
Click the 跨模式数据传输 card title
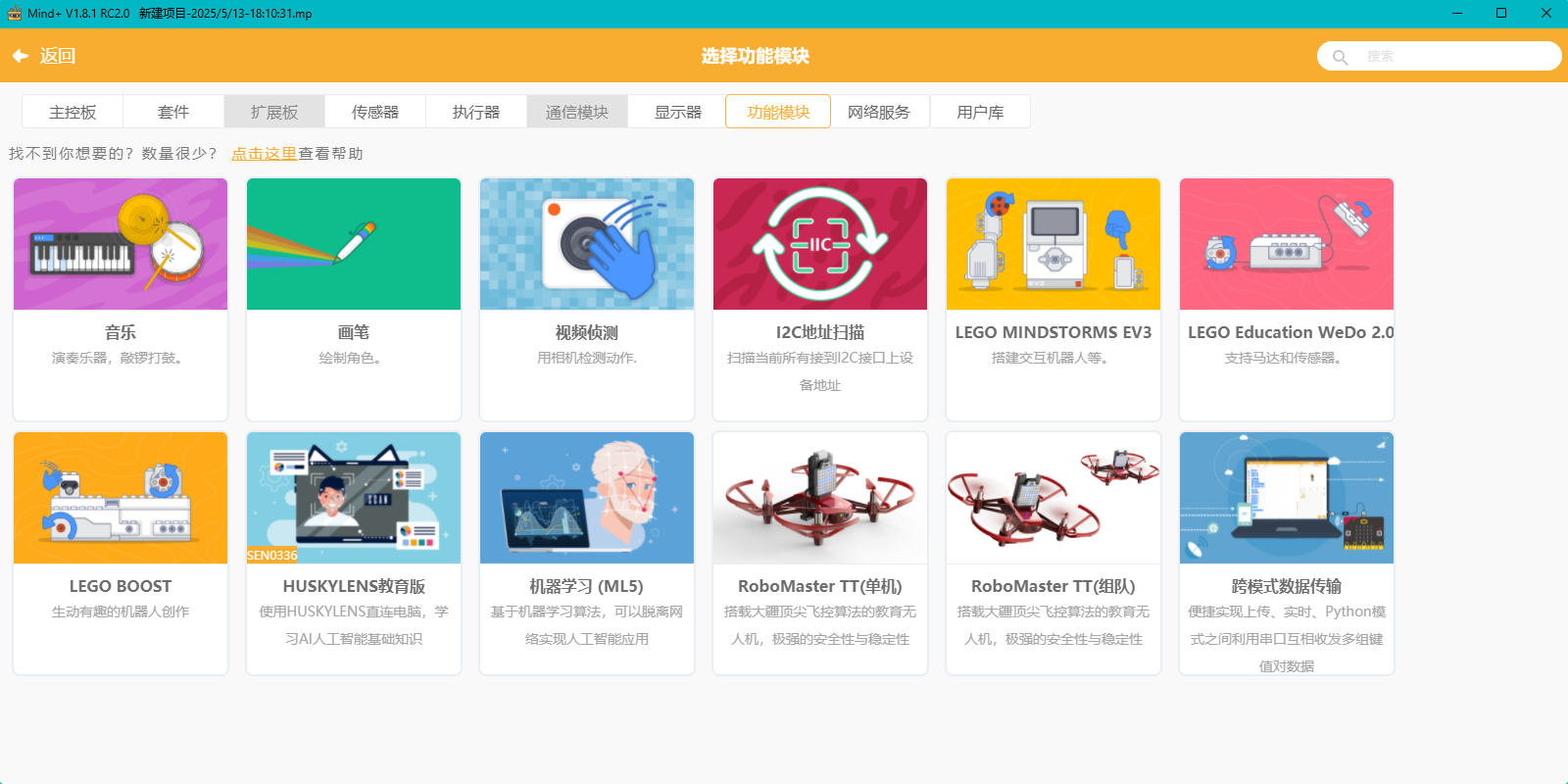(x=1287, y=586)
